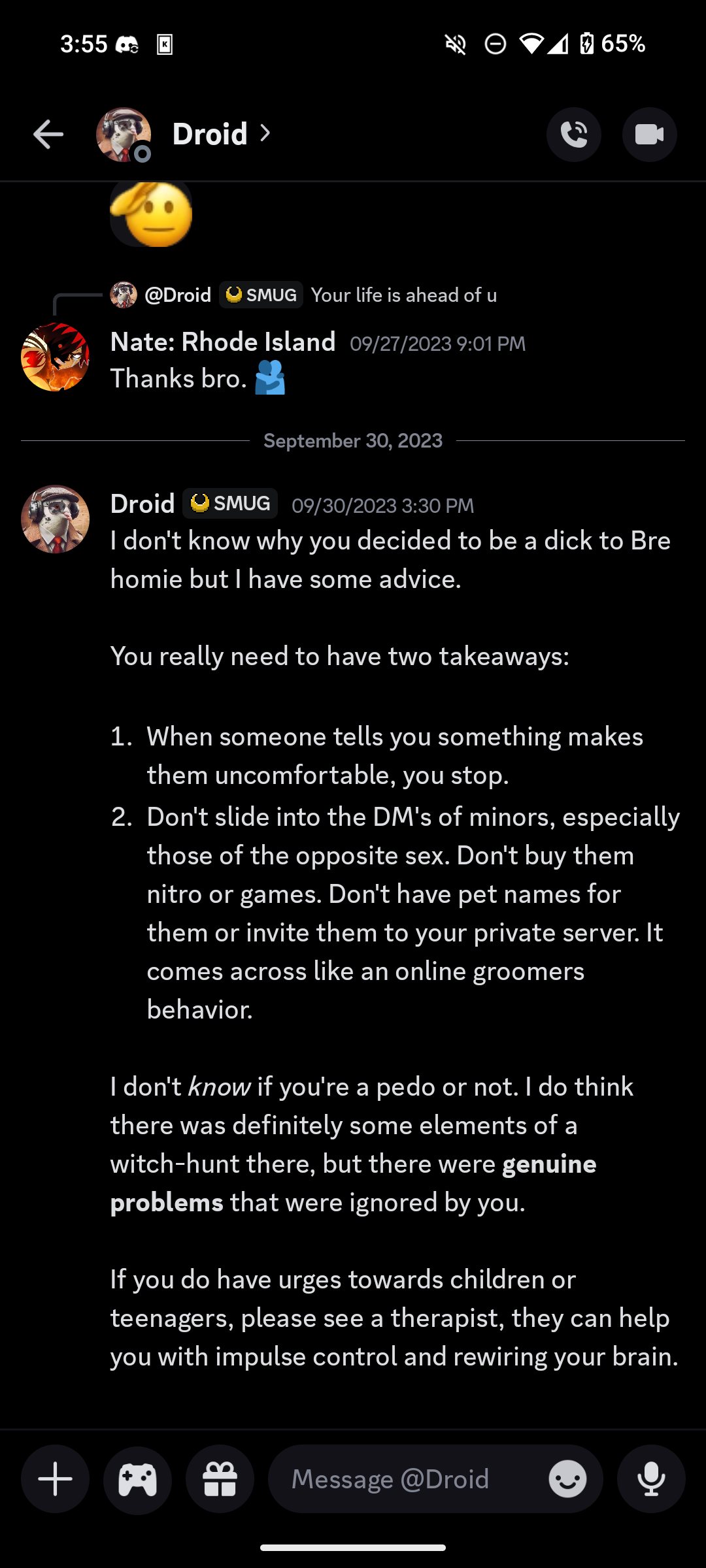Open the Nitro gift button

pyautogui.click(x=220, y=1479)
